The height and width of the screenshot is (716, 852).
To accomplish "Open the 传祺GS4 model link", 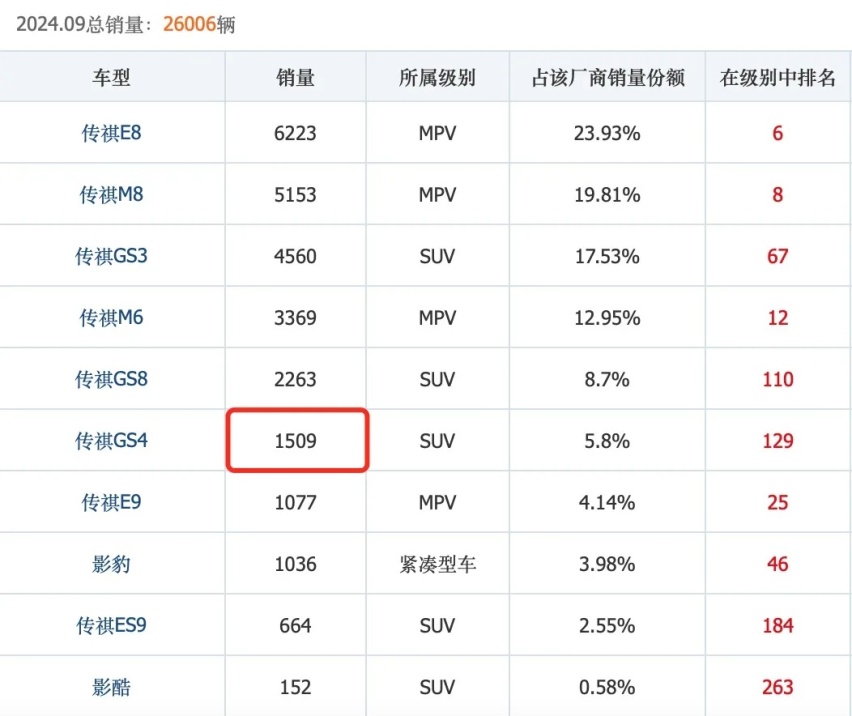I will (x=111, y=441).
